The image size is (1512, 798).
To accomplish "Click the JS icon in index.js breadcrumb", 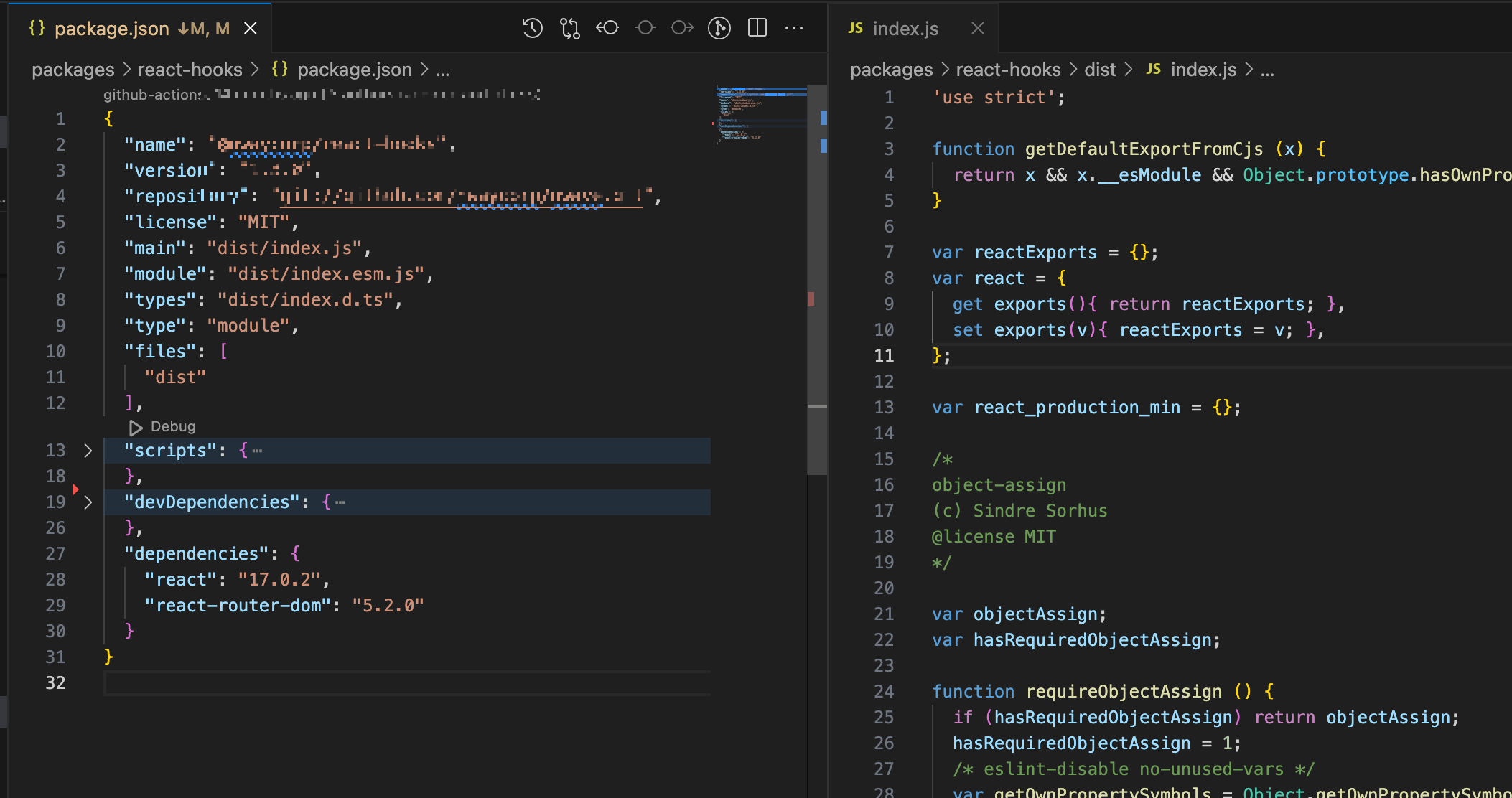I will pyautogui.click(x=1153, y=69).
